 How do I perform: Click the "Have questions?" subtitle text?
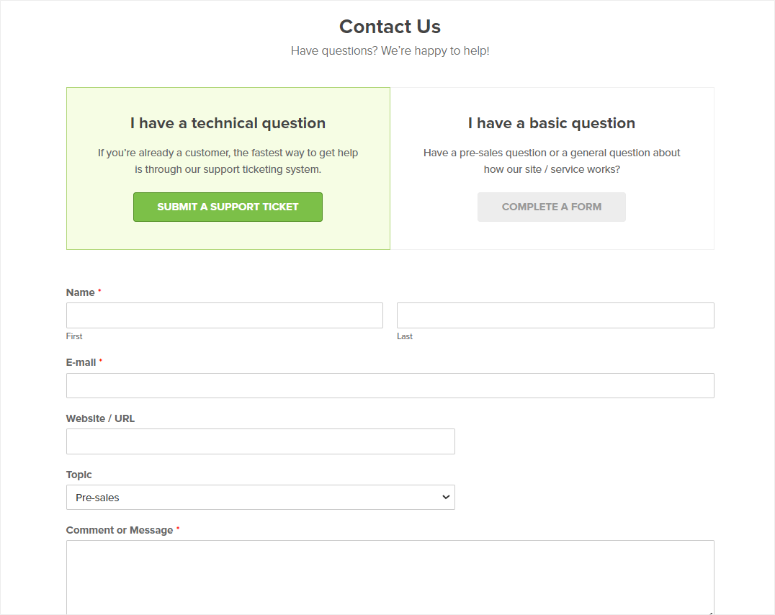390,50
